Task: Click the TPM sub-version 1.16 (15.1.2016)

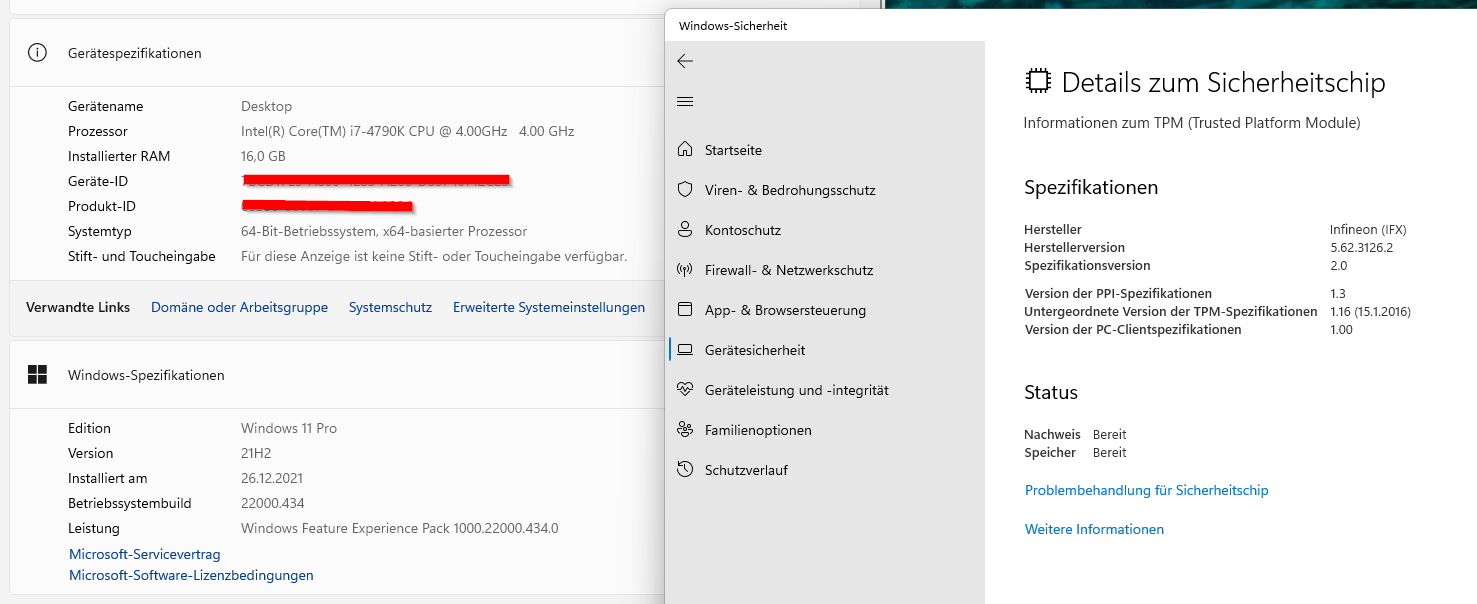Action: (x=1370, y=312)
